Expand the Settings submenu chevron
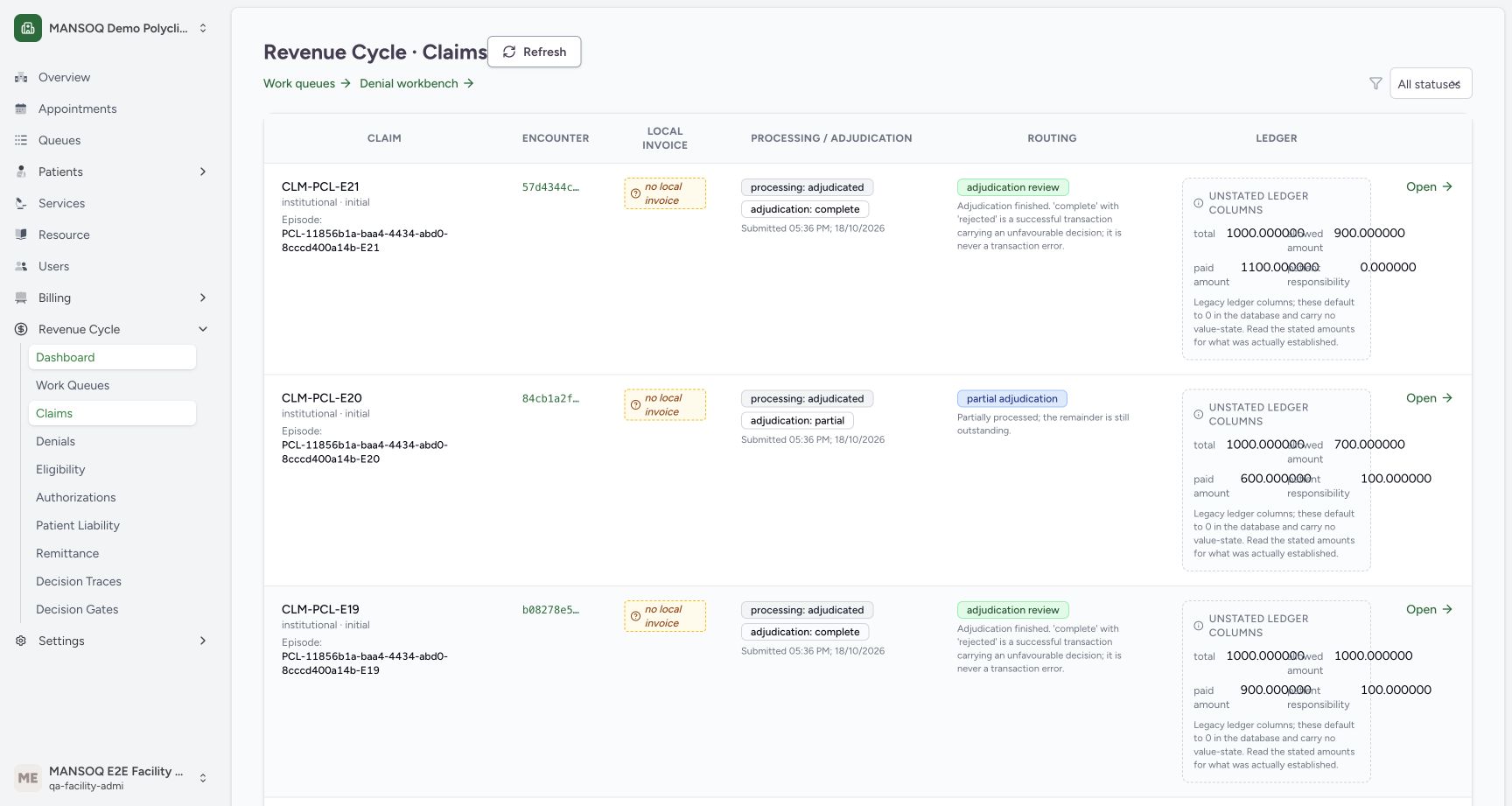 click(x=203, y=641)
